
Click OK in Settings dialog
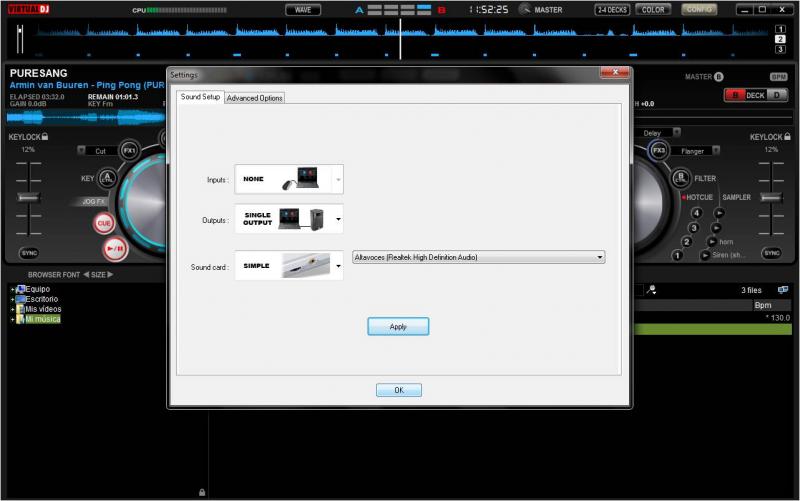pos(398,390)
